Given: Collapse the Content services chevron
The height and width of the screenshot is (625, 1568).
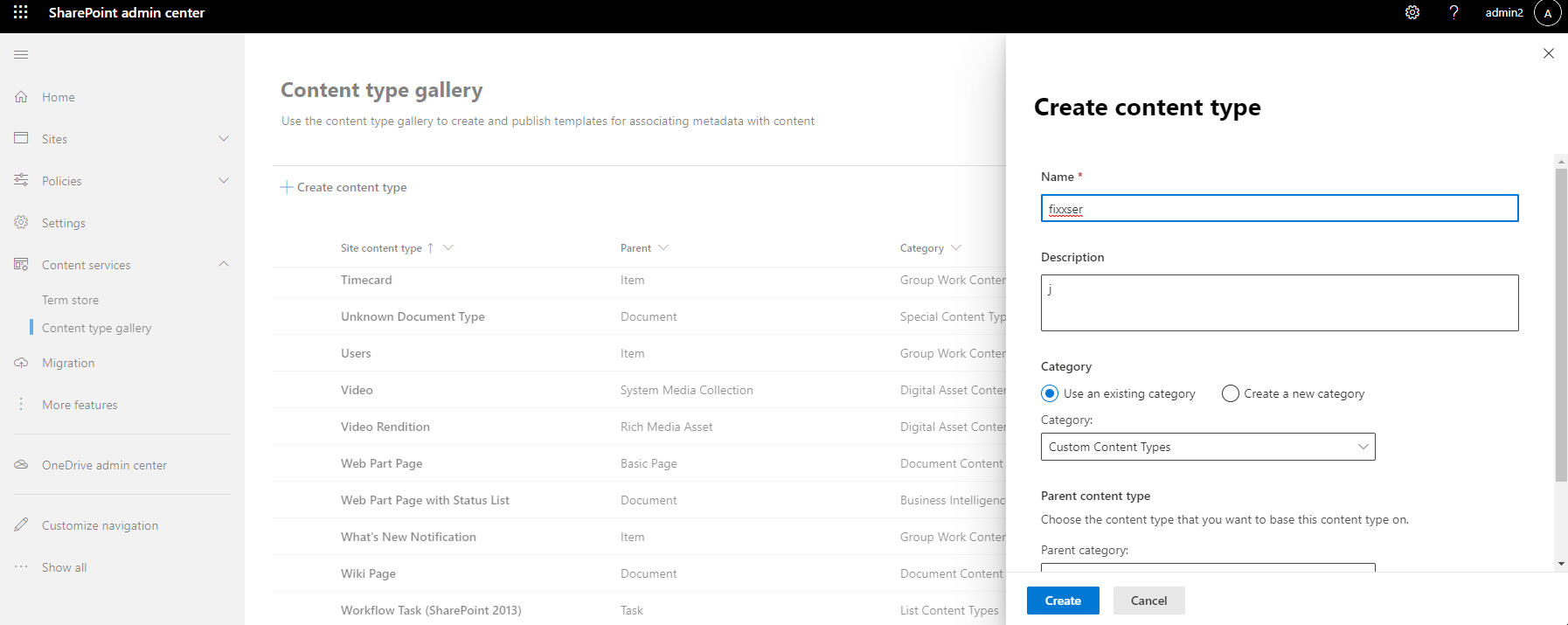Looking at the screenshot, I should click(x=224, y=264).
